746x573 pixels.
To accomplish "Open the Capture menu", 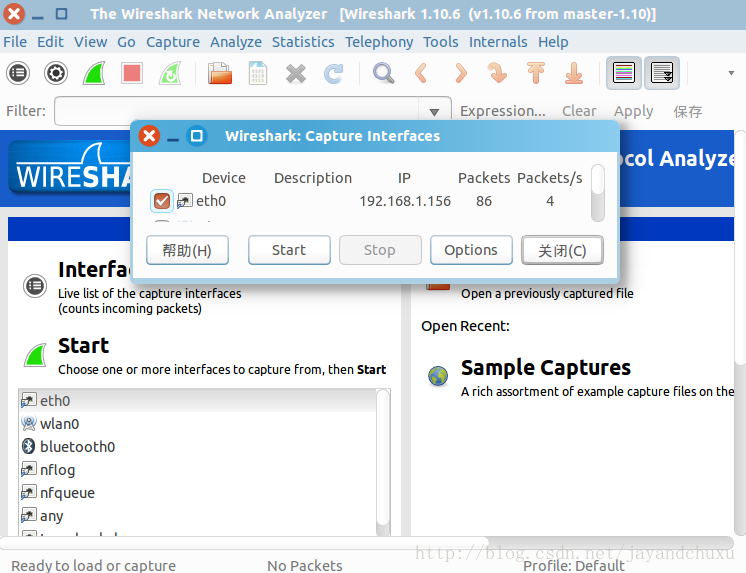I will pyautogui.click(x=173, y=42).
